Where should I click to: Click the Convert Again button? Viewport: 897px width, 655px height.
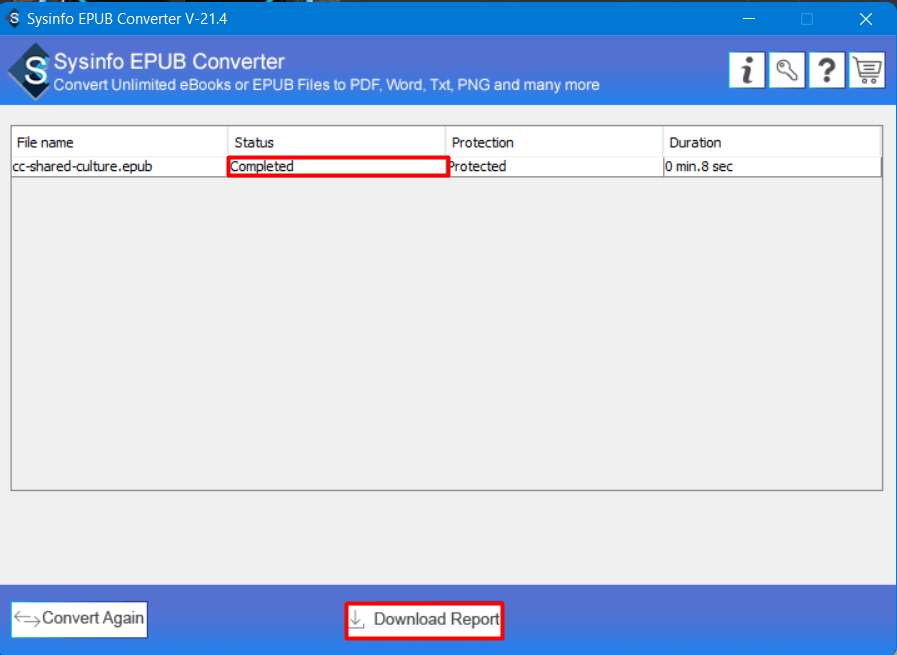78,619
